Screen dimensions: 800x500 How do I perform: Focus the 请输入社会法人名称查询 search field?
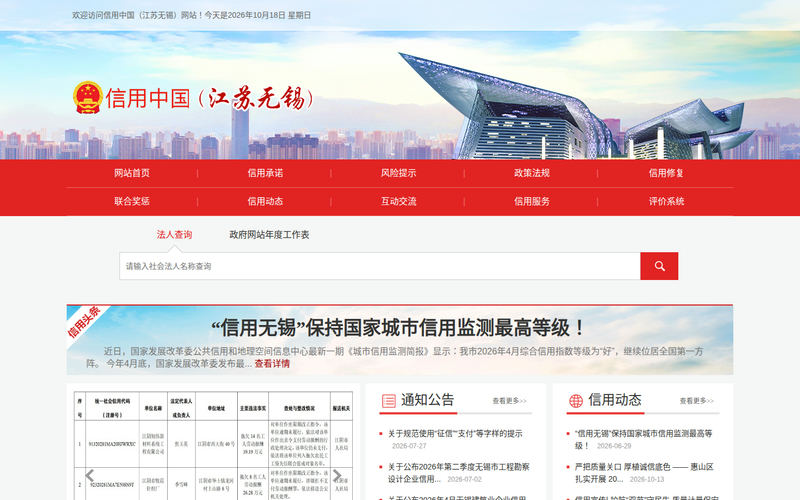380,266
